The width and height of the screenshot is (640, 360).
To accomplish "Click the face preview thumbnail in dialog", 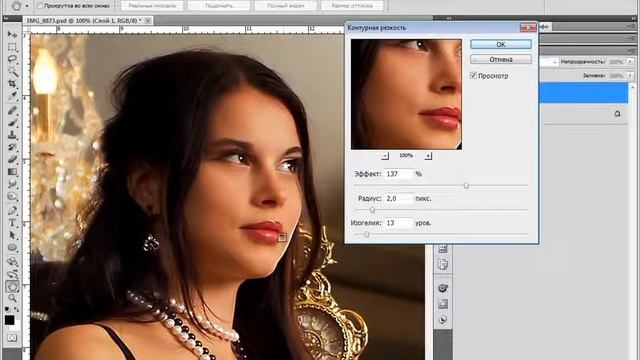I will (406, 94).
